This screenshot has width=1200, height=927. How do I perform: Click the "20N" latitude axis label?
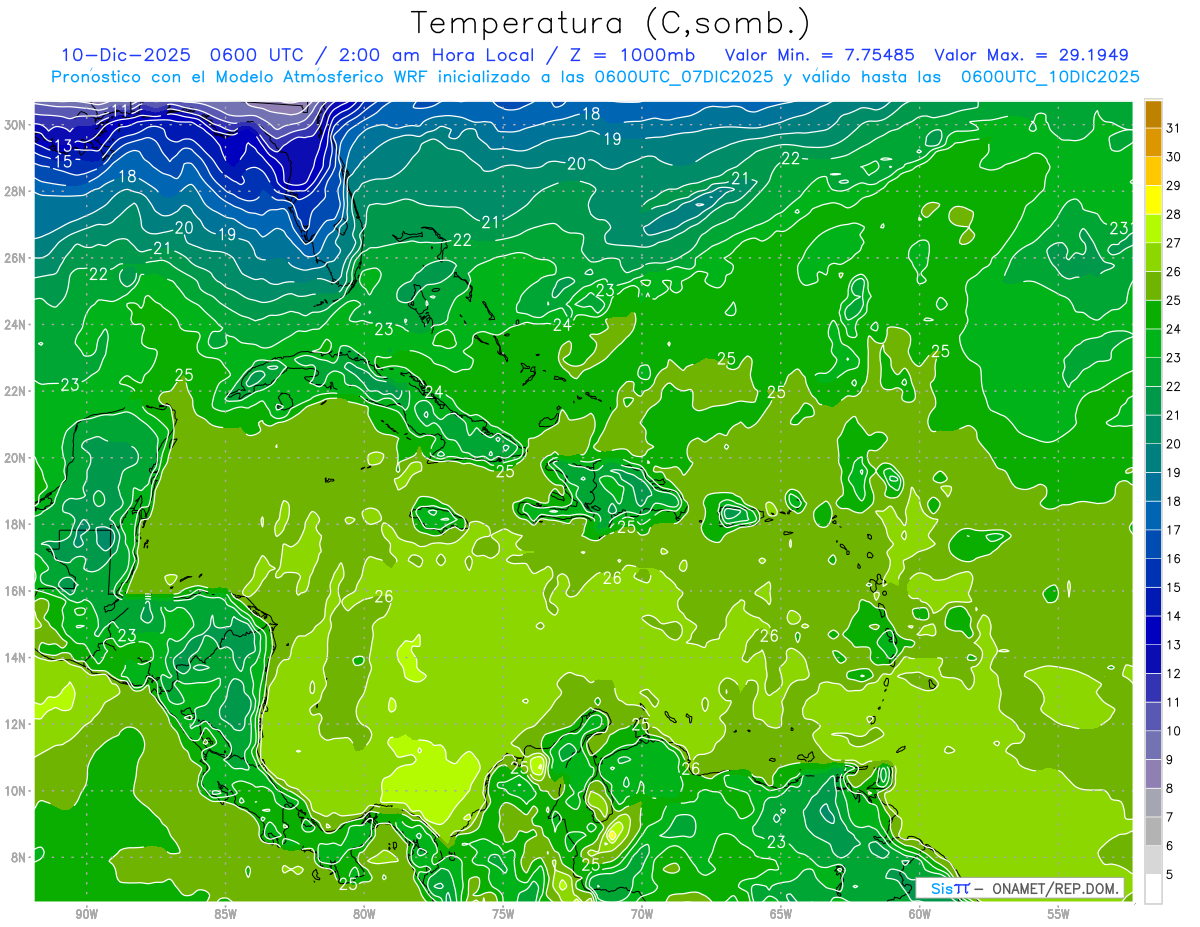15,457
